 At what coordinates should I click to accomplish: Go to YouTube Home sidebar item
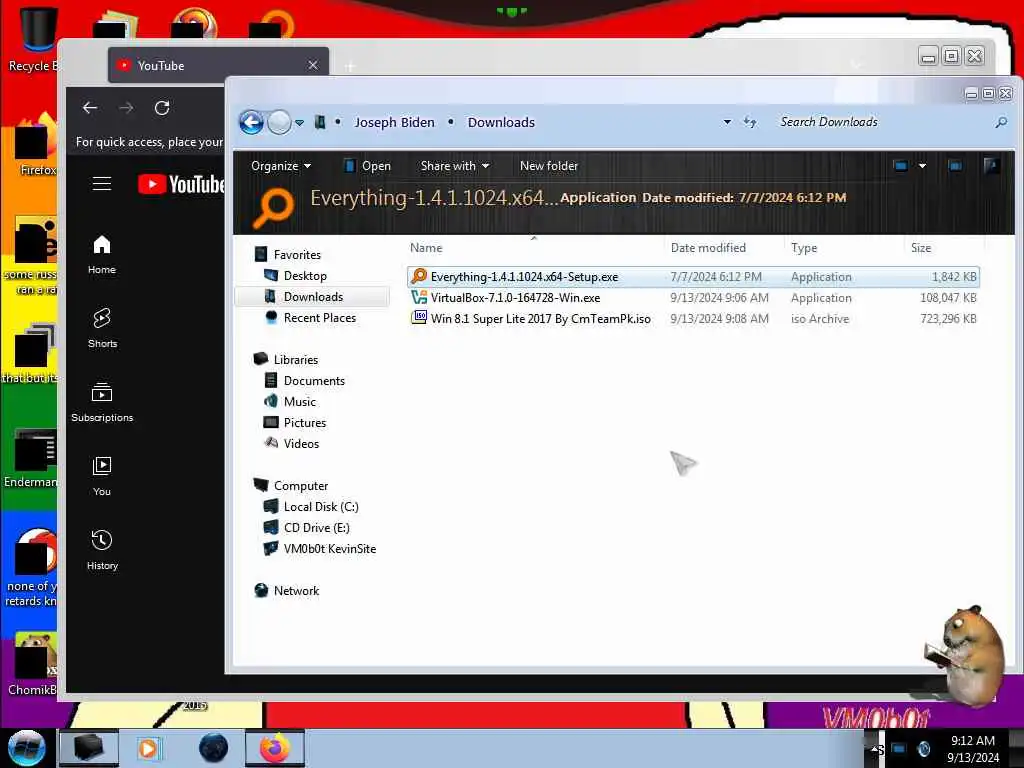[x=102, y=255]
